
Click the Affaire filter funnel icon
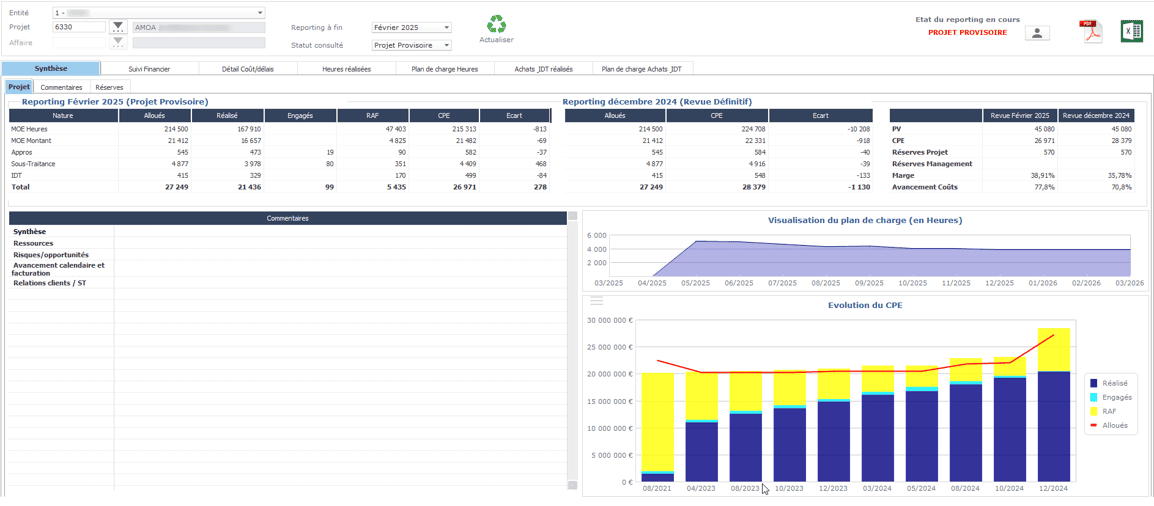[118, 42]
